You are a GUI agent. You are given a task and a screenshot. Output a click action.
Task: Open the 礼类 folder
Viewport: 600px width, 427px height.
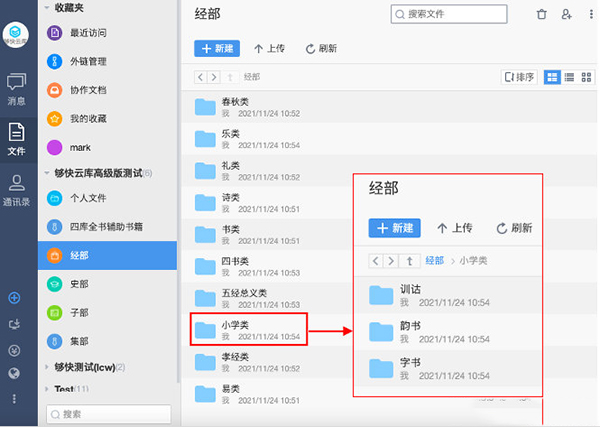(267, 171)
